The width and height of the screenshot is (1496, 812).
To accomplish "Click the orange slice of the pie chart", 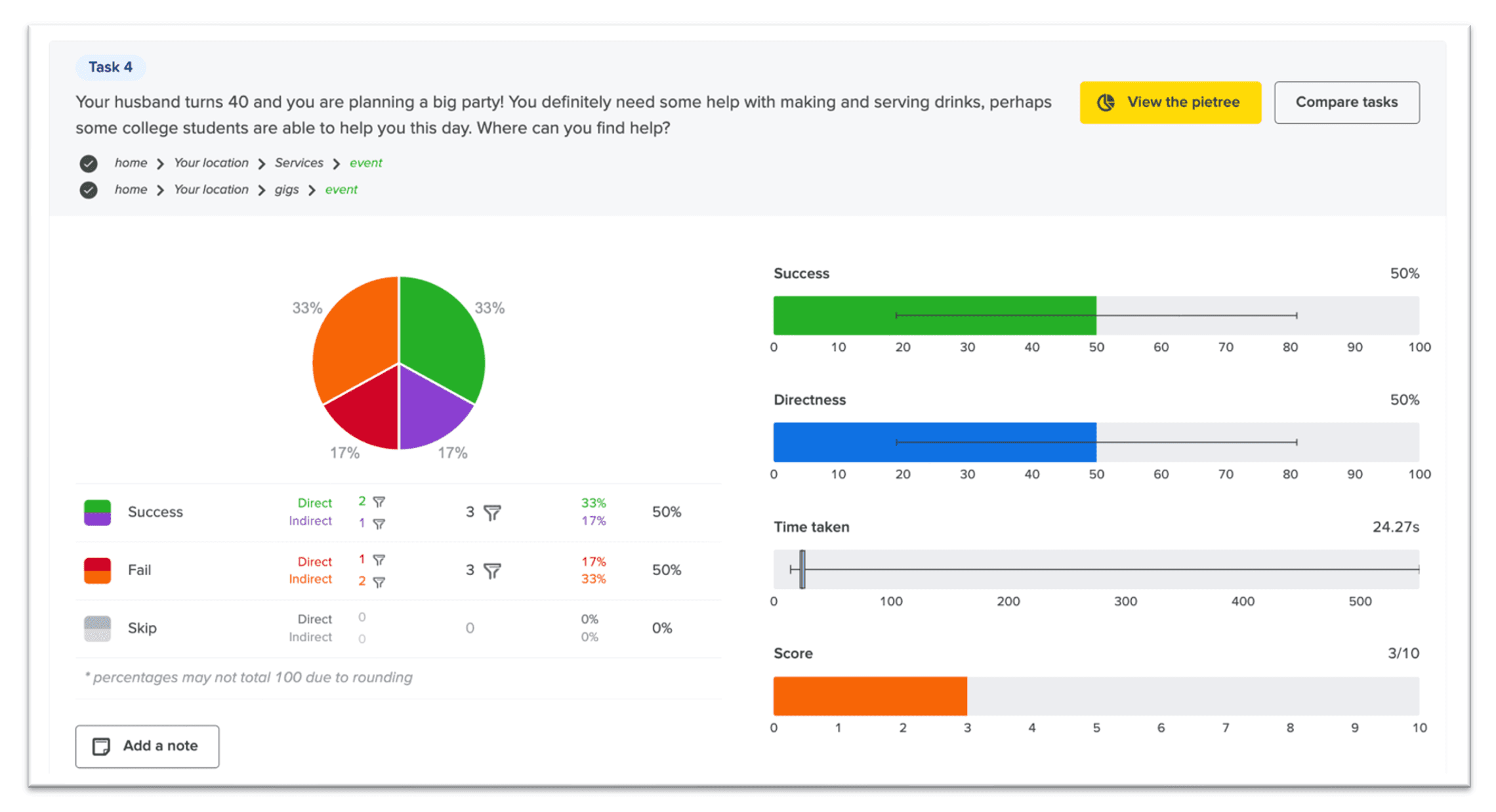I will (x=358, y=335).
